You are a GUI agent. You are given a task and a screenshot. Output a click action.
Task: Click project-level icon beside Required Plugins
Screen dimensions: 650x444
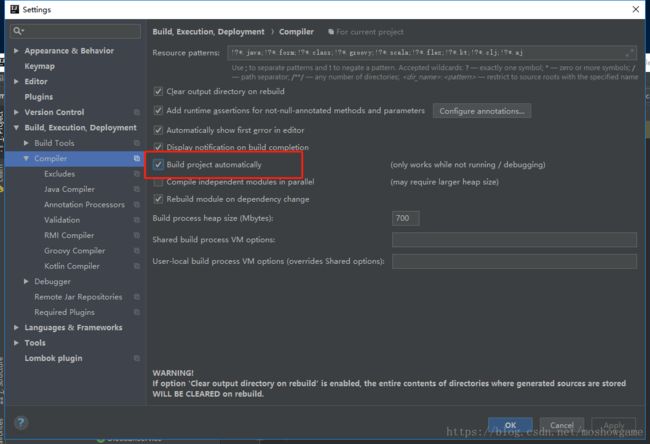pyautogui.click(x=137, y=312)
